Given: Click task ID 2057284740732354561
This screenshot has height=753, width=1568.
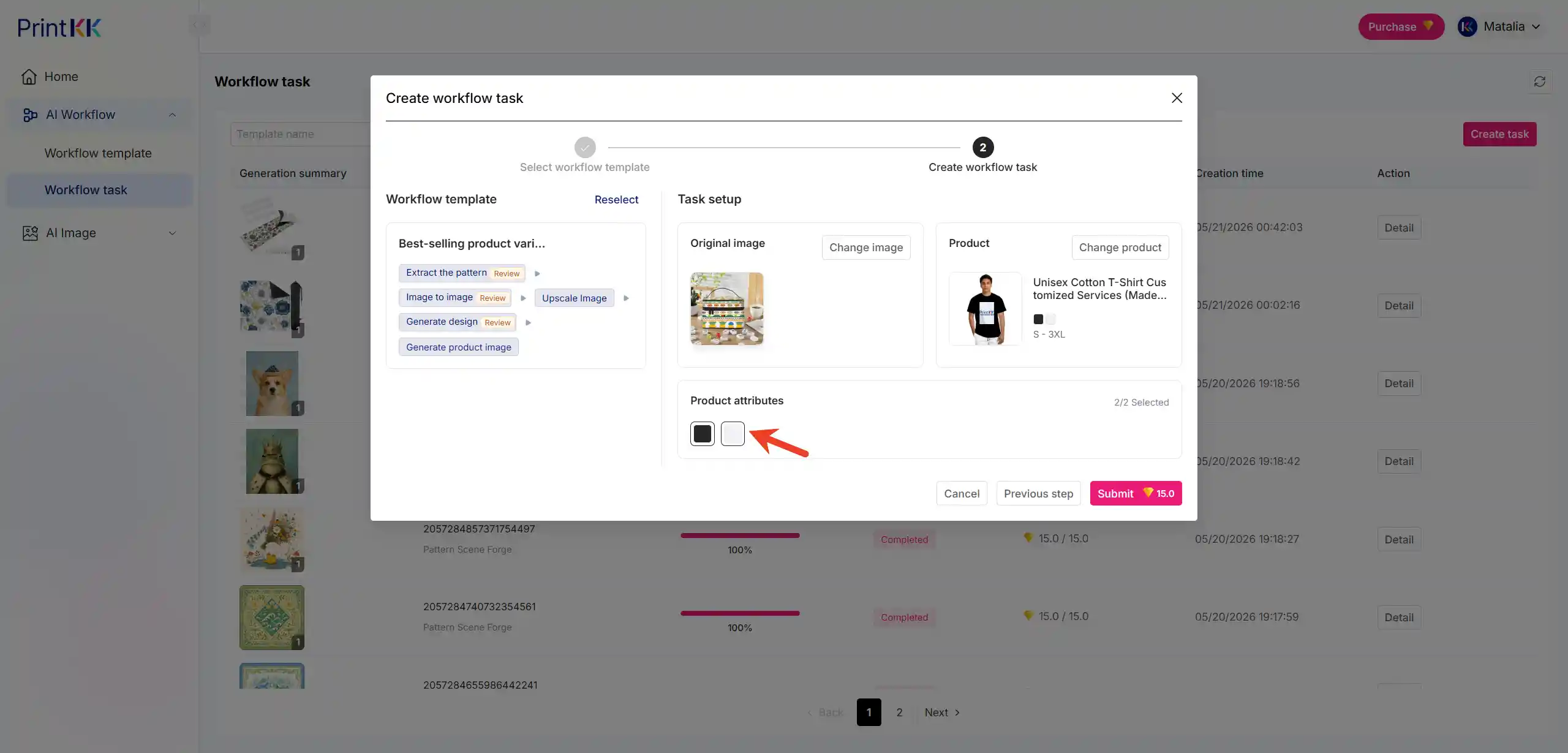Looking at the screenshot, I should (479, 607).
